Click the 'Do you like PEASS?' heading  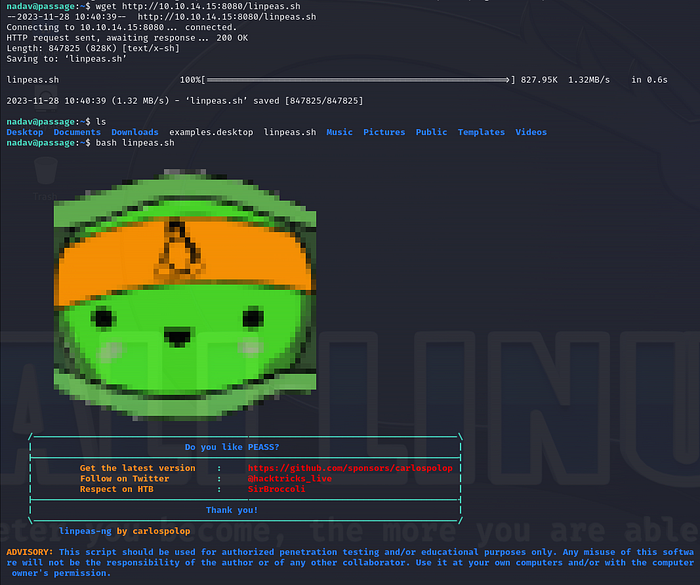point(232,447)
